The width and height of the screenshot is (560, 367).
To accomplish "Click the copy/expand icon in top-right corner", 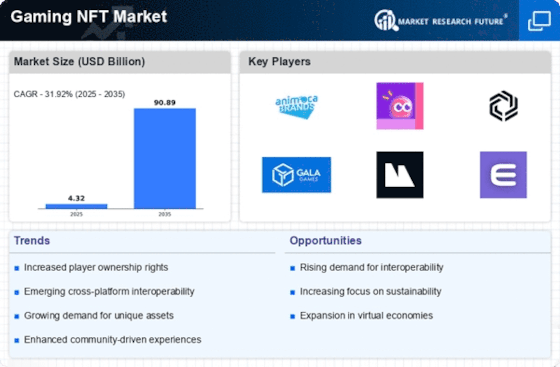I will (x=539, y=21).
